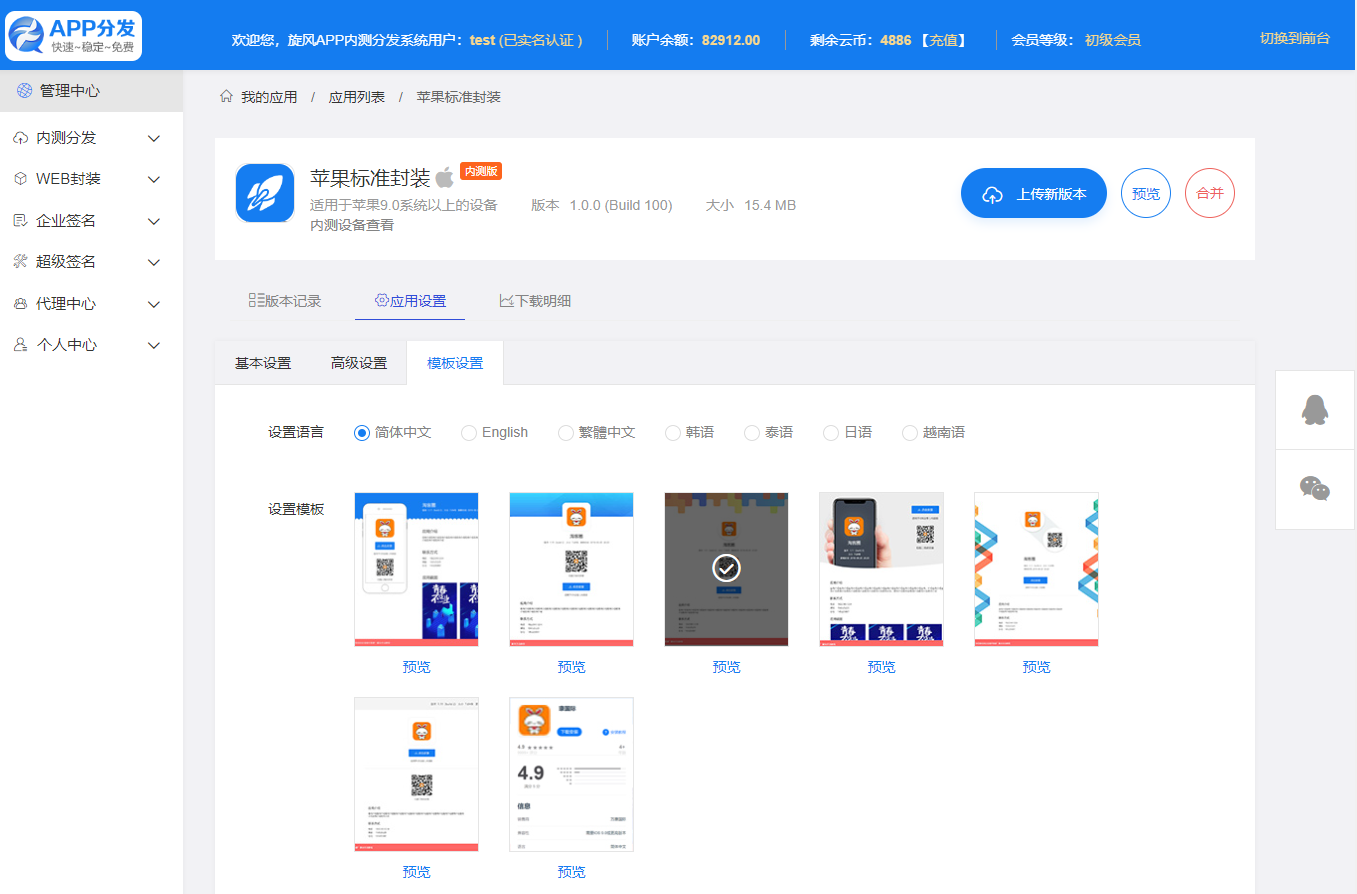
Task: Switch to the 下载明细 tab
Action: click(x=535, y=301)
